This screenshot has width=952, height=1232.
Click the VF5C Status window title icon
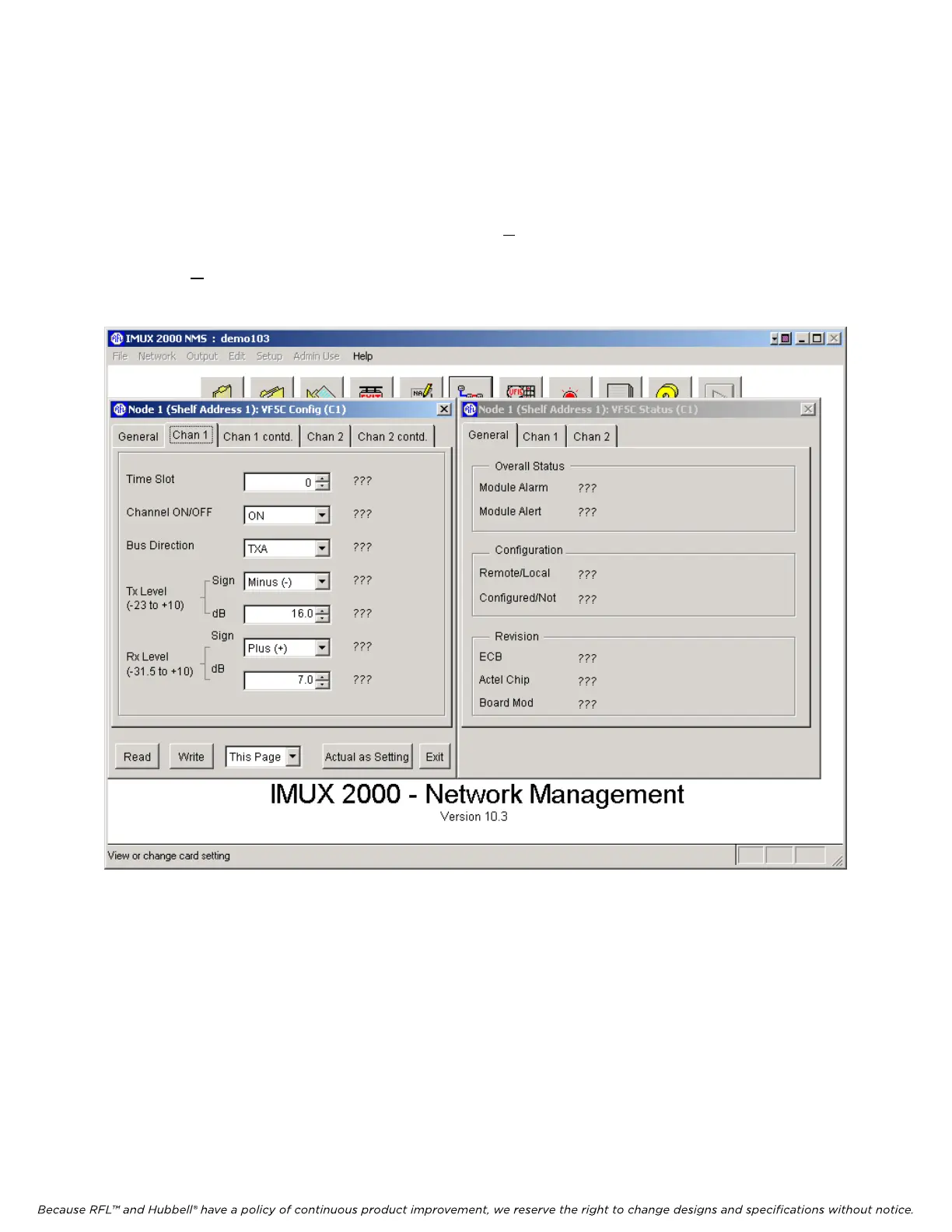coord(470,409)
